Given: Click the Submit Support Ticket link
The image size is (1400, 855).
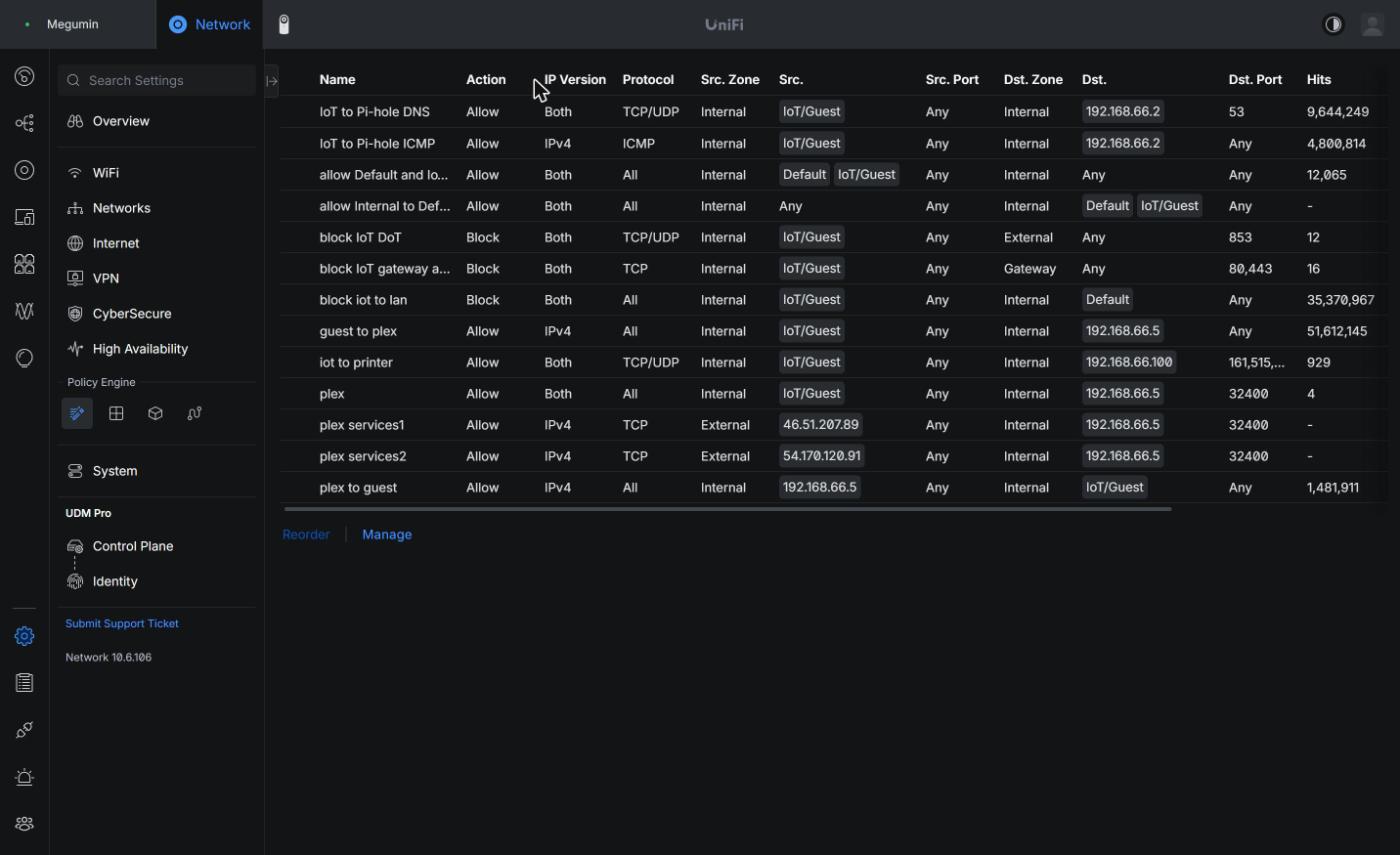Looking at the screenshot, I should [x=122, y=623].
